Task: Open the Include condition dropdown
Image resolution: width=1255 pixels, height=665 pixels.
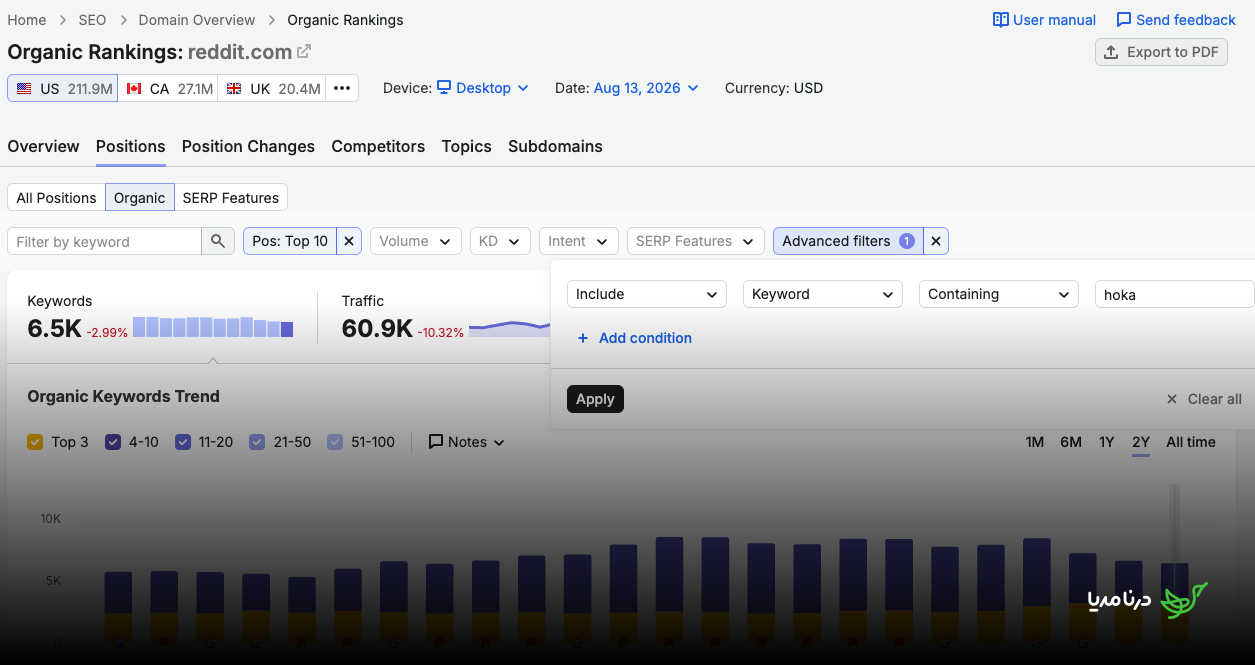Action: 647,294
